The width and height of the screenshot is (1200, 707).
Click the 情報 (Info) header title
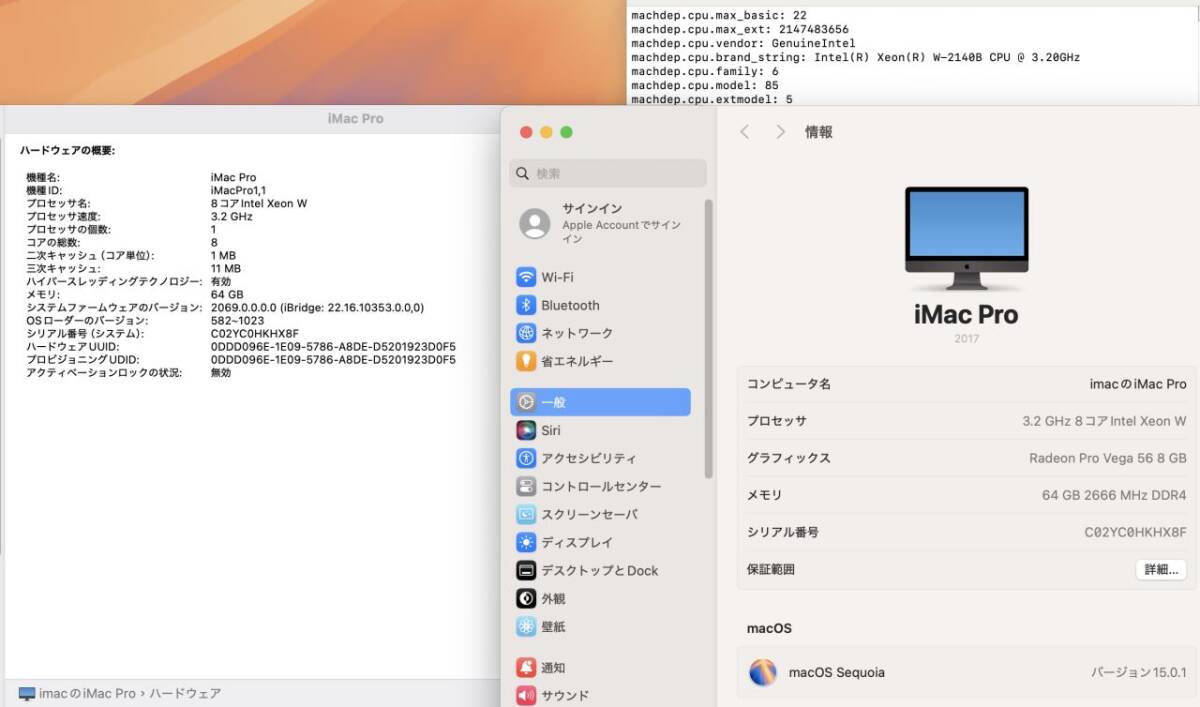[819, 131]
